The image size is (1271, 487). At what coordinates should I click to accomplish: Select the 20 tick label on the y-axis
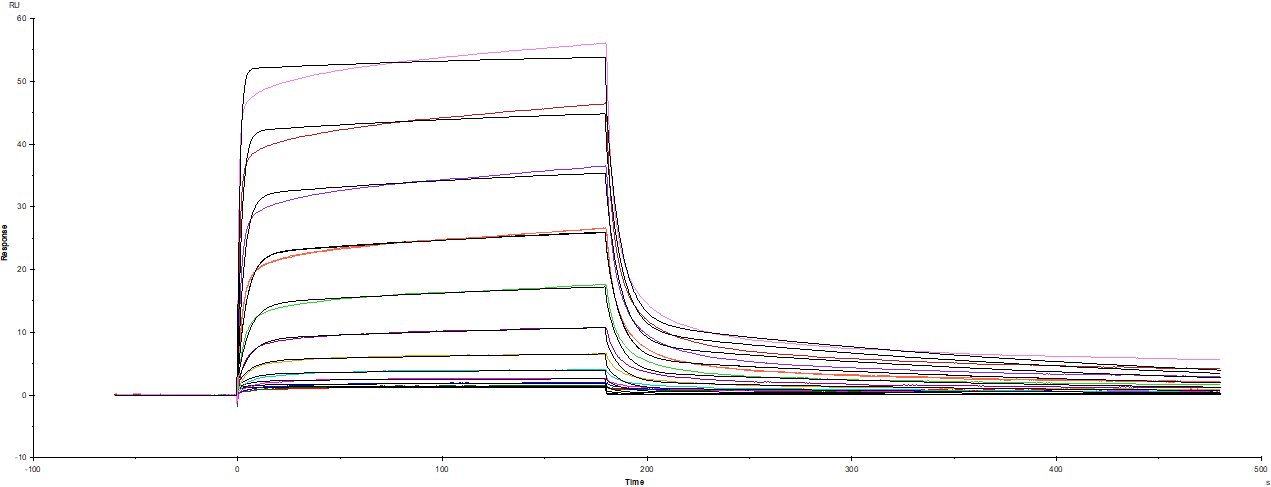(x=20, y=270)
